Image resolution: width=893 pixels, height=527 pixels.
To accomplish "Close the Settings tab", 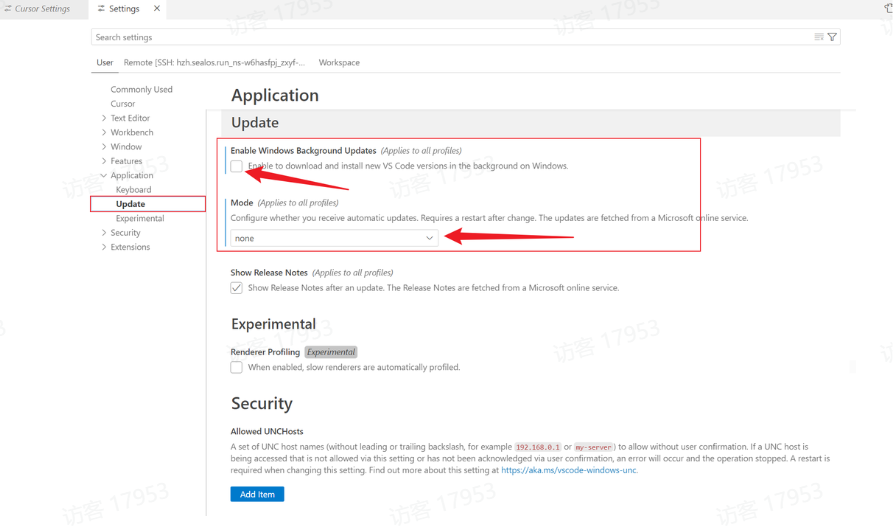I will pos(157,9).
